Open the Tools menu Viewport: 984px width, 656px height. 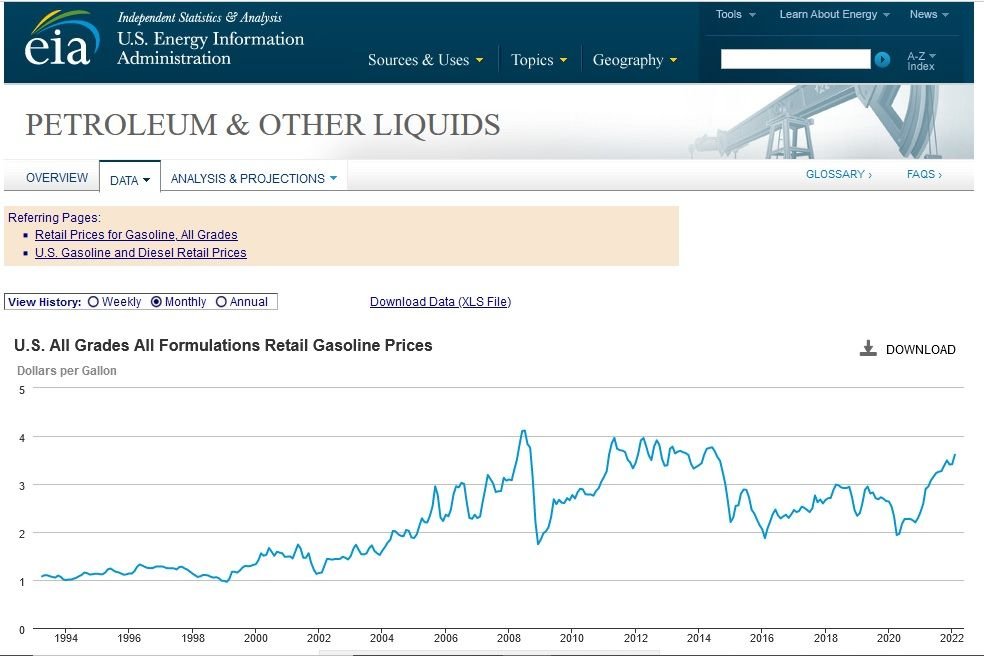(735, 14)
